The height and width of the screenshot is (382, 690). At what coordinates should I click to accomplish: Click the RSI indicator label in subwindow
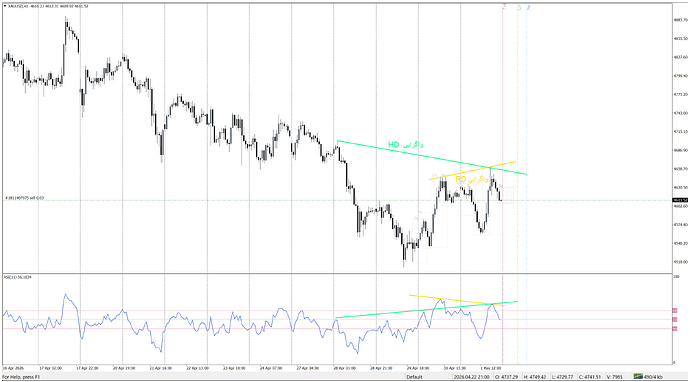click(x=18, y=277)
